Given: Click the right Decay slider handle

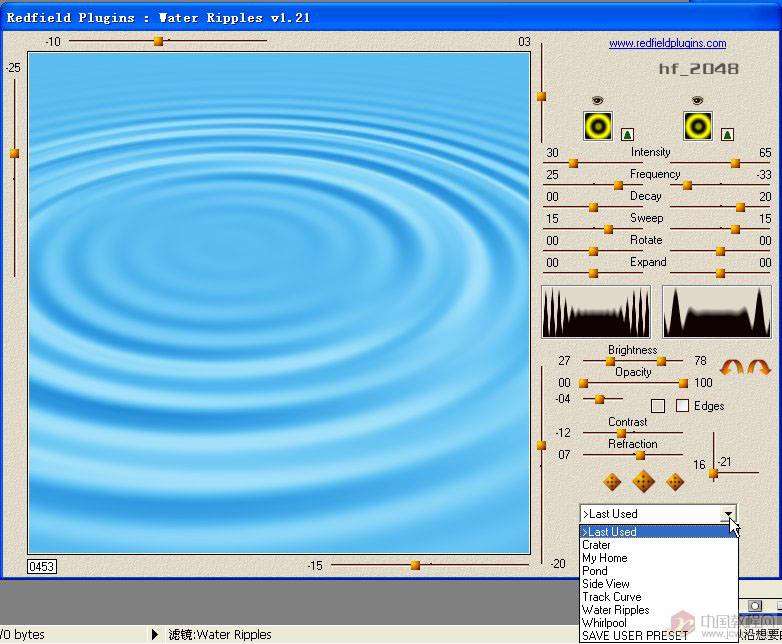Looking at the screenshot, I should pyautogui.click(x=741, y=207).
